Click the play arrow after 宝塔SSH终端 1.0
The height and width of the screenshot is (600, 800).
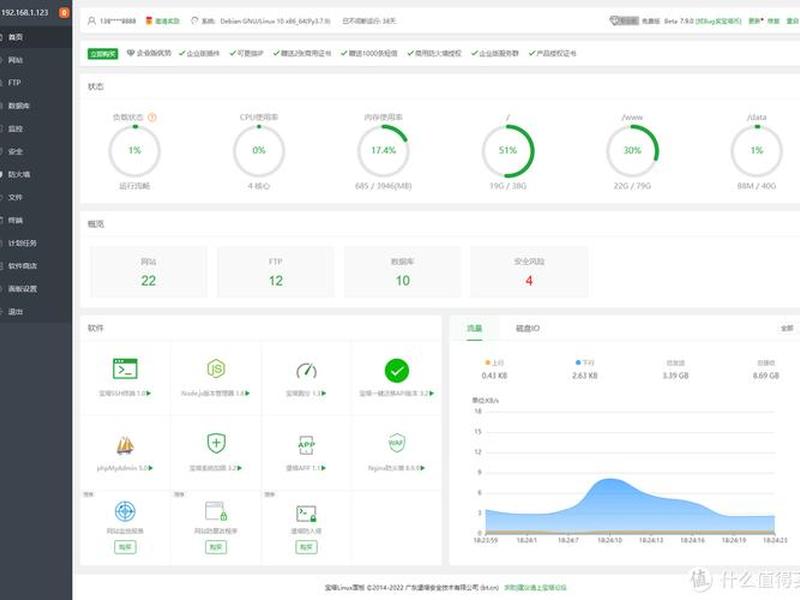click(x=149, y=393)
